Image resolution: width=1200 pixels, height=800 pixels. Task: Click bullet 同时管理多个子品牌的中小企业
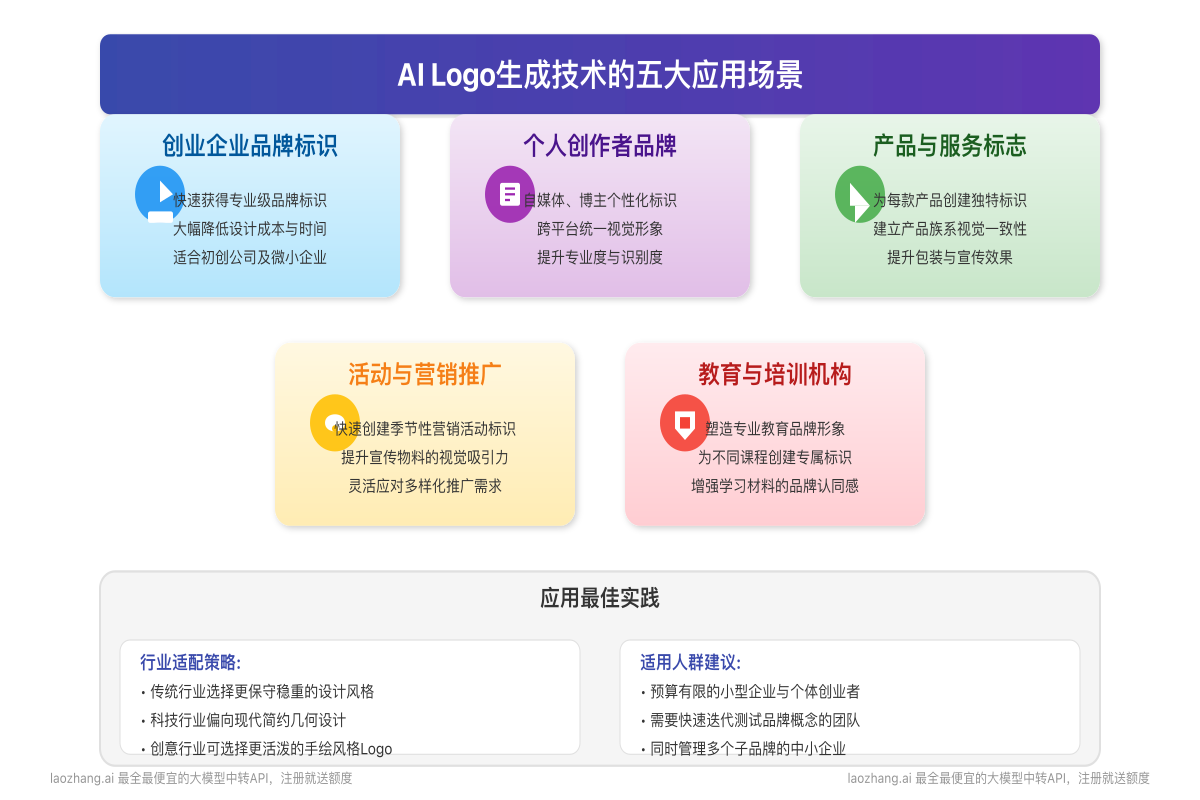coord(743,749)
